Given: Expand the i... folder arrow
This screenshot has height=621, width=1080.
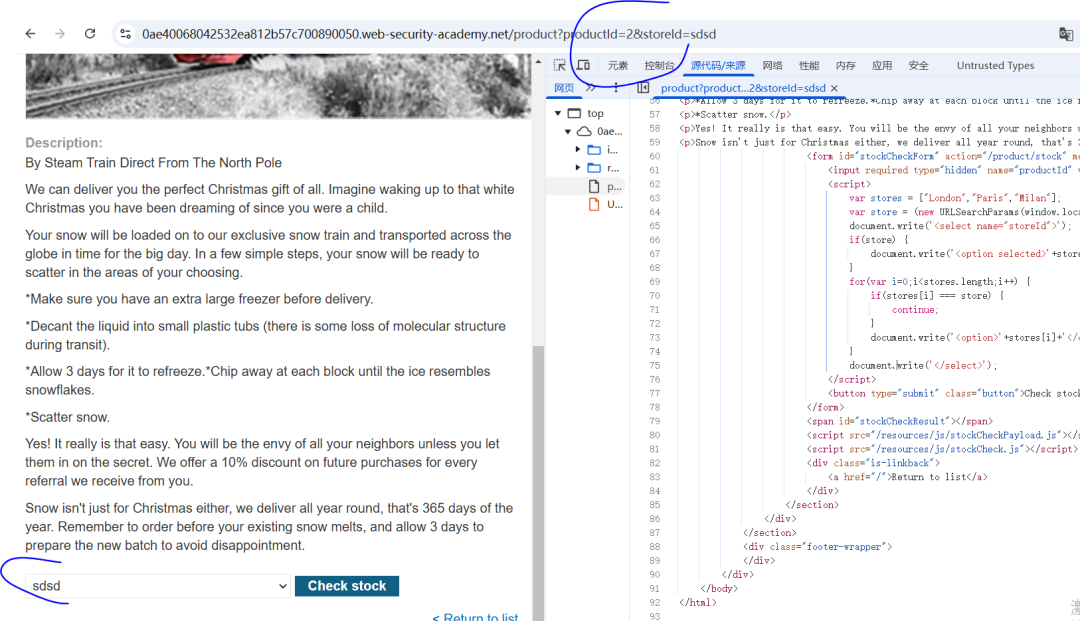Looking at the screenshot, I should pos(578,149).
